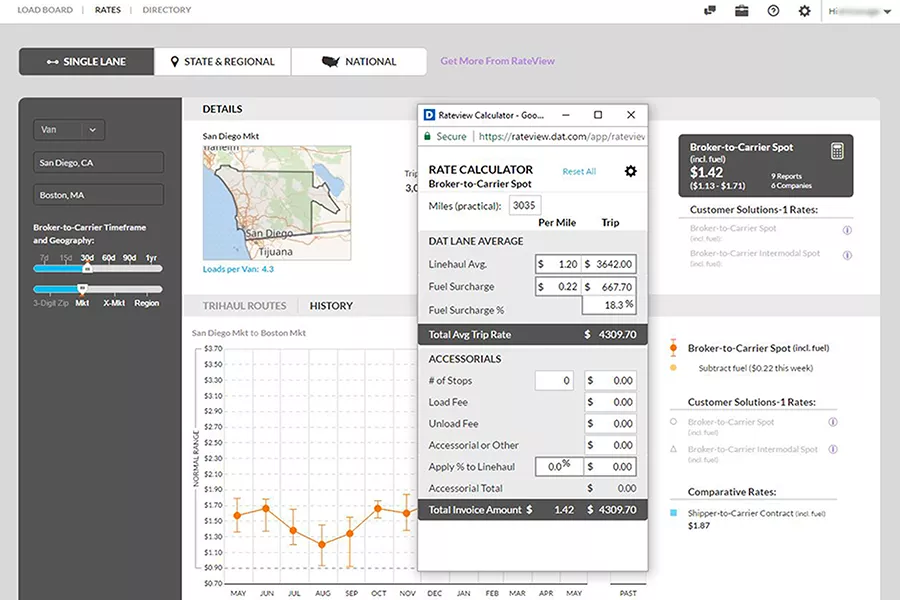Image resolution: width=900 pixels, height=600 pixels.
Task: Open the Directory menu
Action: (x=167, y=10)
